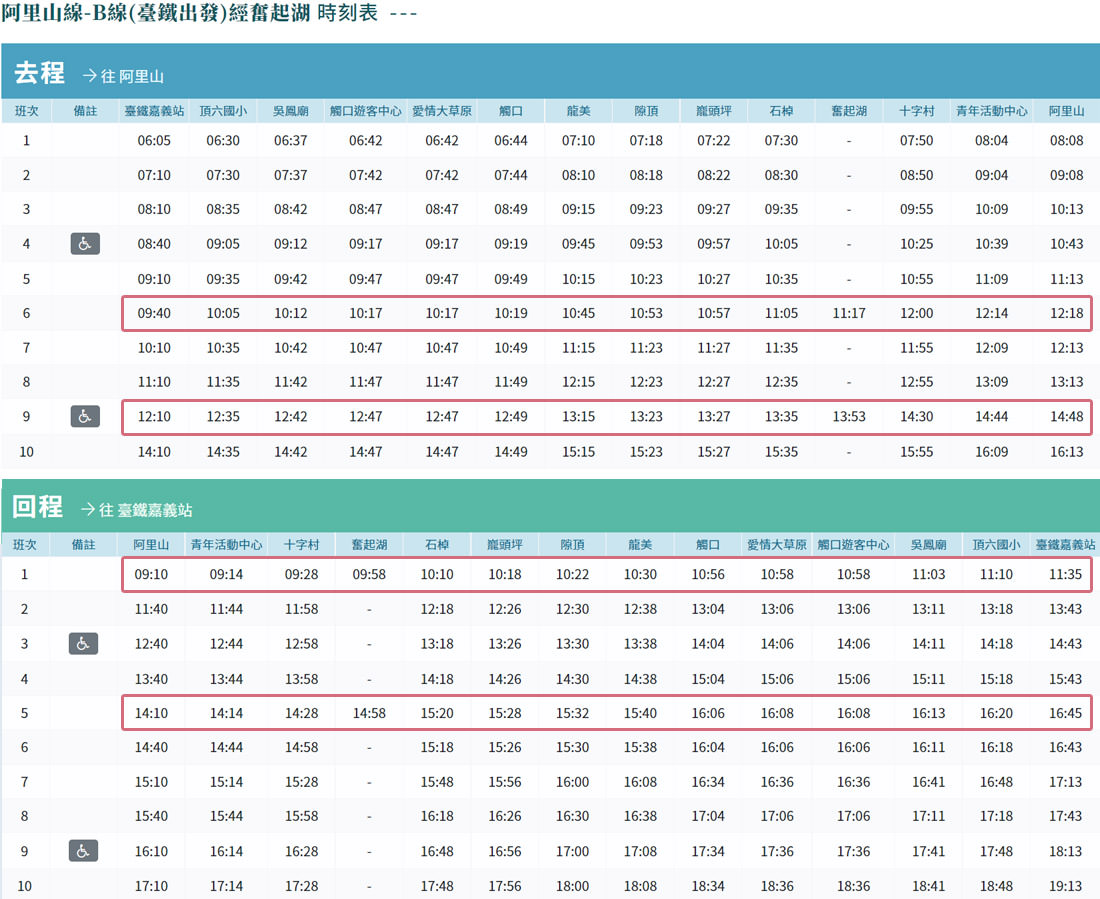1100x899 pixels.
Task: Click the 備註 column header in 去程 table
Action: pos(84,111)
